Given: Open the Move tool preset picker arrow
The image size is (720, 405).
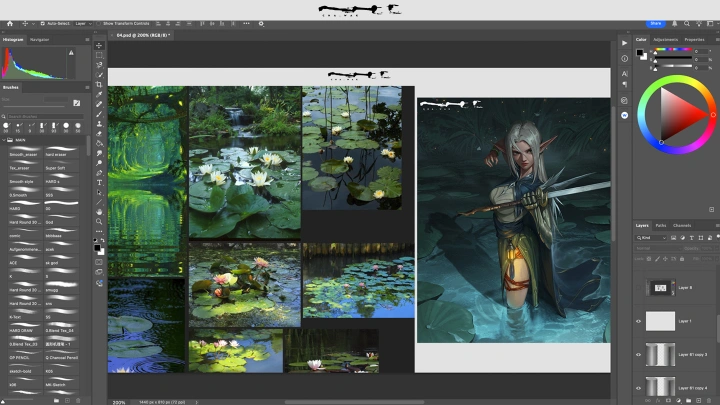Looking at the screenshot, I should point(33,23).
